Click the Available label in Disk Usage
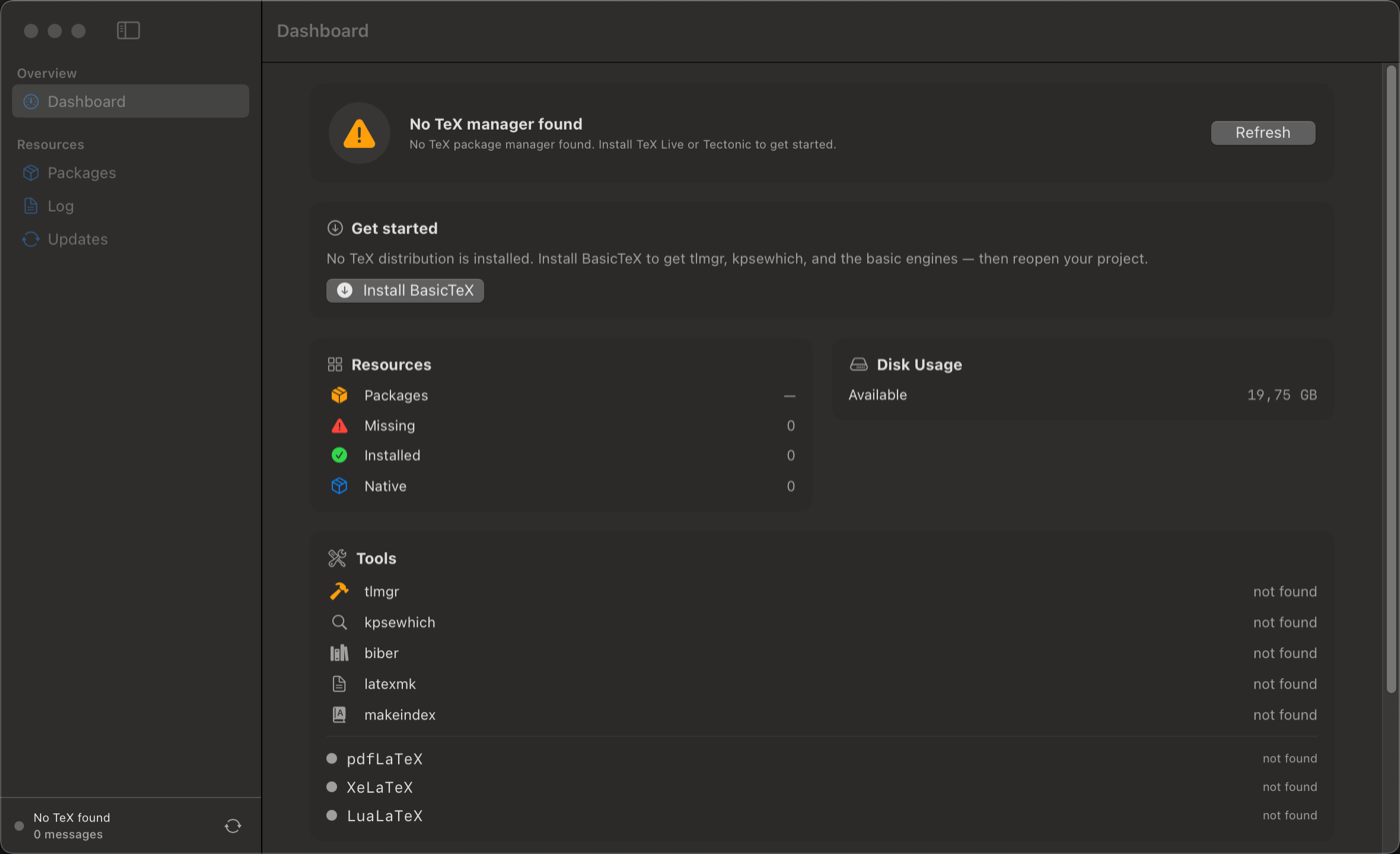Screen dimensions: 1400x854 click(x=878, y=395)
